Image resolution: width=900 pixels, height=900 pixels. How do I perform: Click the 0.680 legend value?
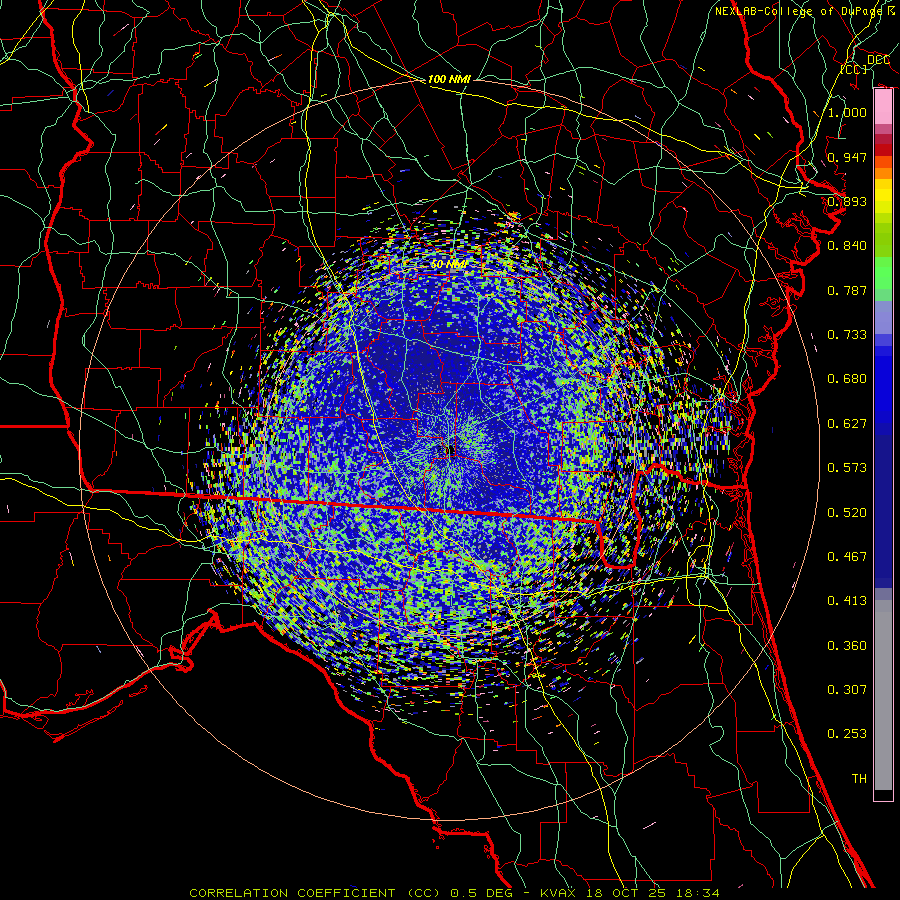(847, 379)
